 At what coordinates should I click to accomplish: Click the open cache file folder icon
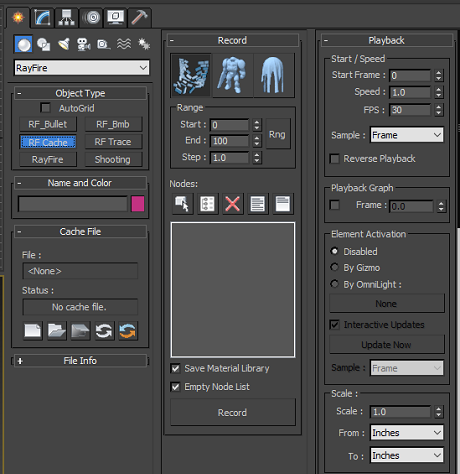(x=56, y=331)
